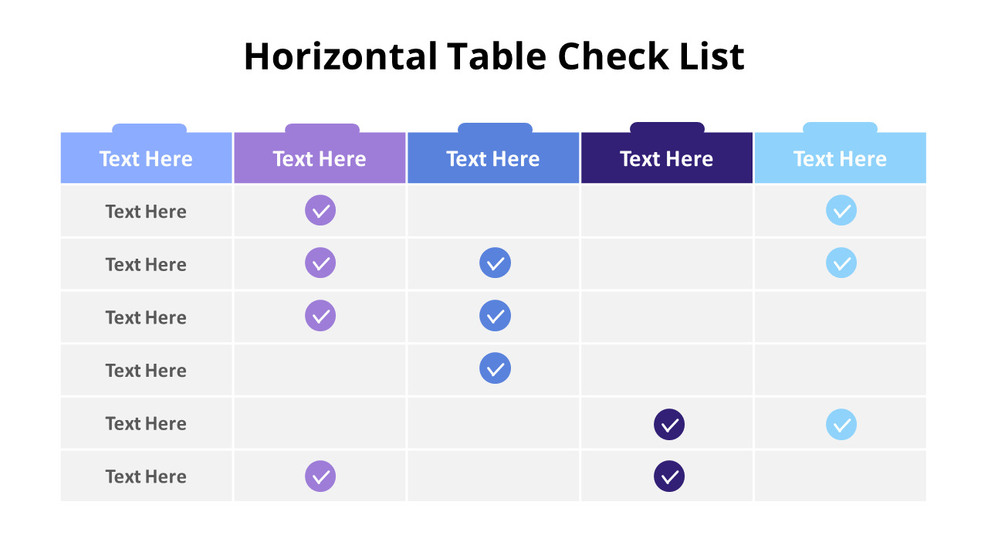Toggle the light blue checkmark in the second row
Screen dimensions: 988x556
pos(841,264)
